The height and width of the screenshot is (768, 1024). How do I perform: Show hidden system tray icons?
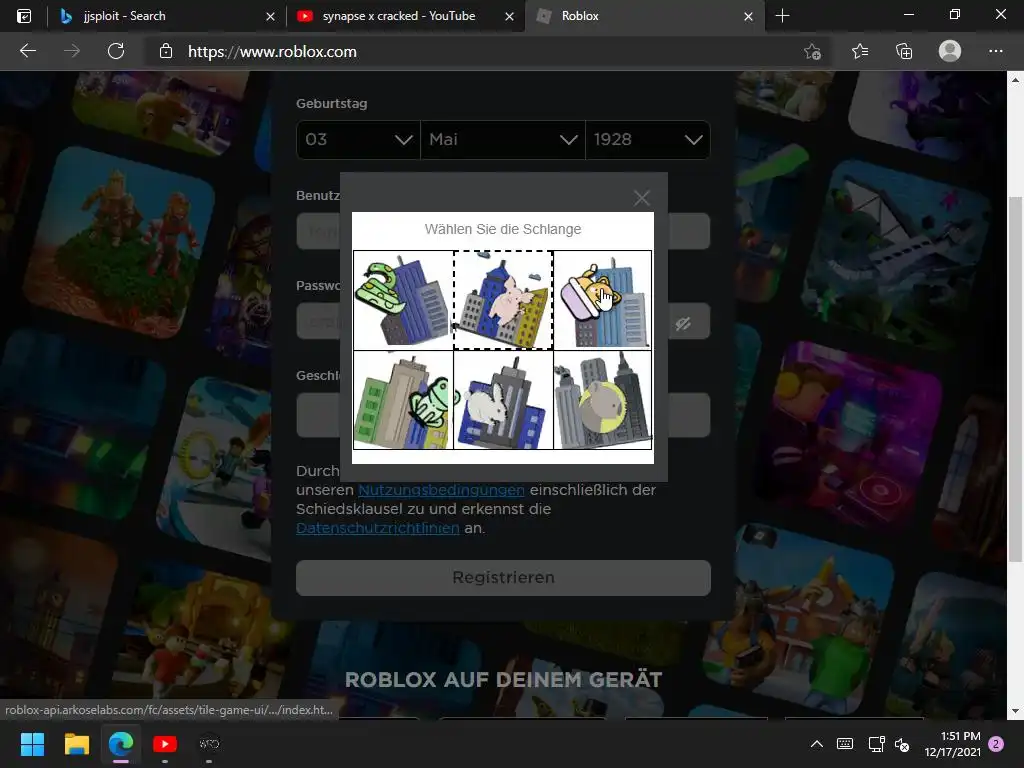click(817, 744)
